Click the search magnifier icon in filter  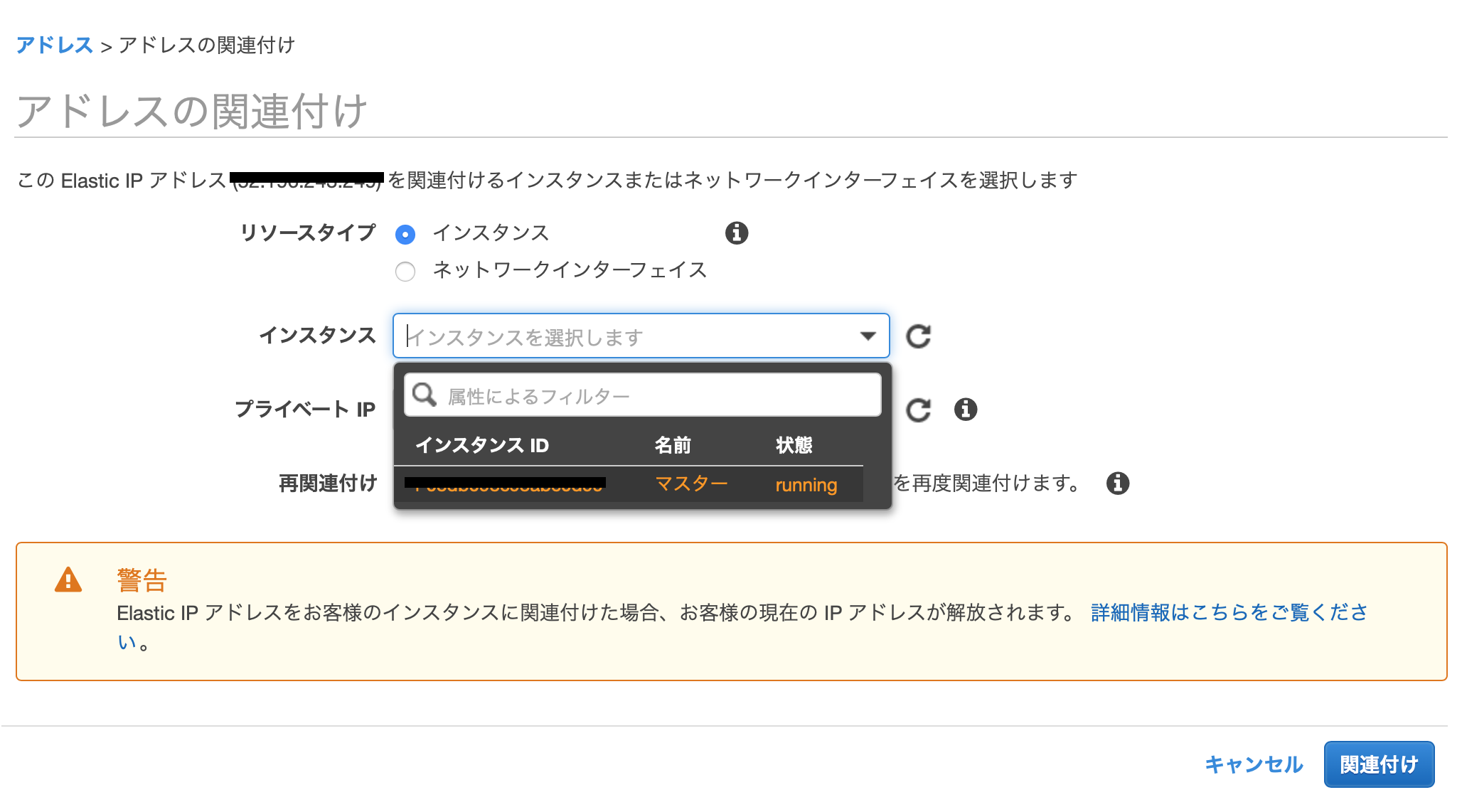click(425, 395)
